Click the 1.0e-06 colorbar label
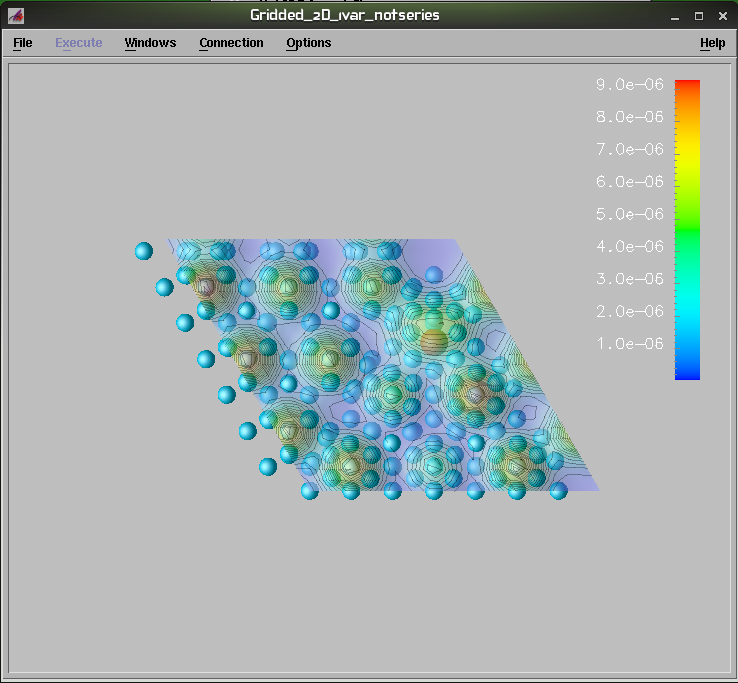738x683 pixels. click(x=630, y=344)
